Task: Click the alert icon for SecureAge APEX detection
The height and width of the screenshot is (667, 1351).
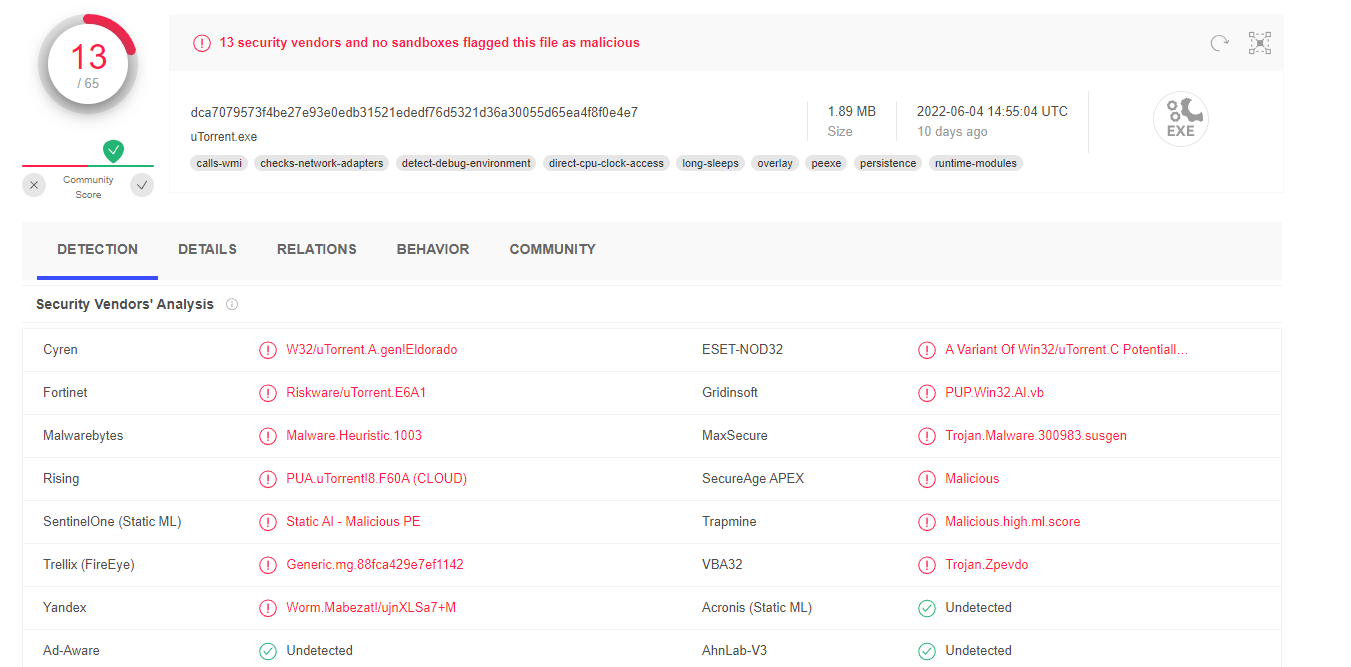Action: click(x=927, y=479)
